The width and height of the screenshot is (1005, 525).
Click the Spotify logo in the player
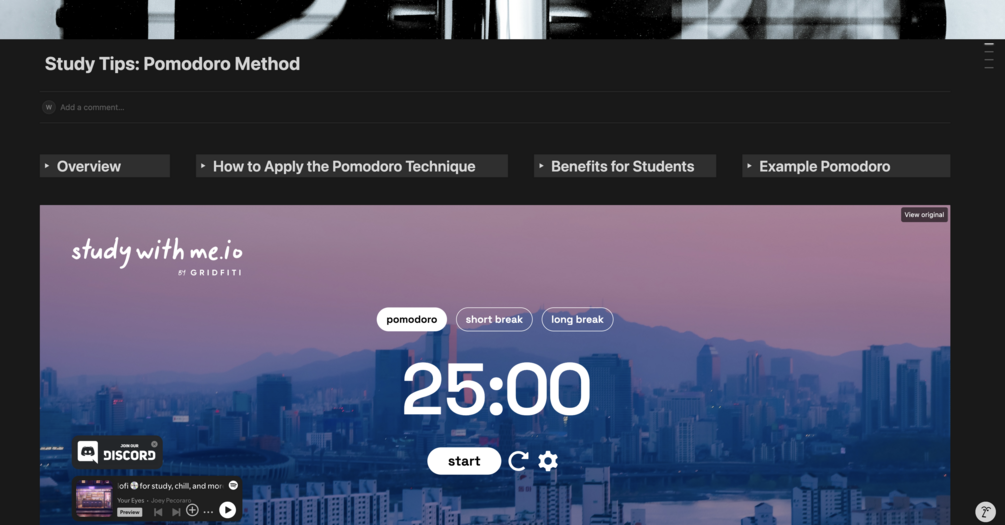[x=233, y=486]
